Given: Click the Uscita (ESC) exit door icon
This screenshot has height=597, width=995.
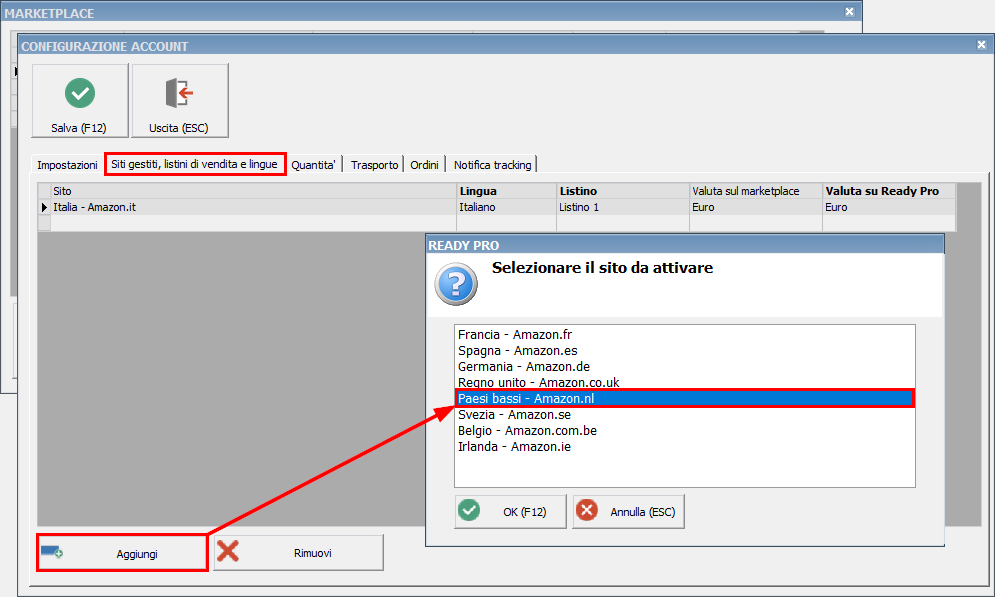Looking at the screenshot, I should 179,93.
